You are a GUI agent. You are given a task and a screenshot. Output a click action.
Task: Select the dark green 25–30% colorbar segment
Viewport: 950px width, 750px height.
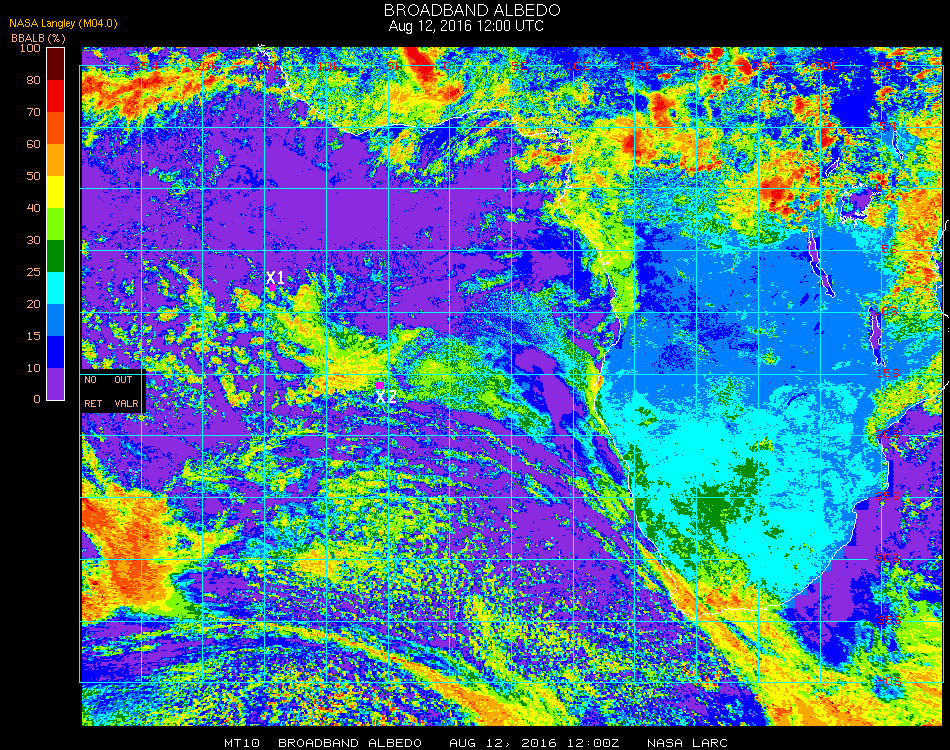[55, 256]
